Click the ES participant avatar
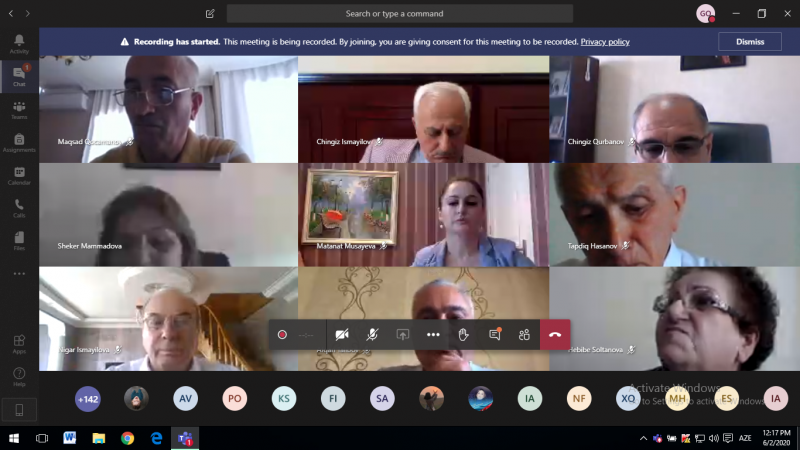This screenshot has height=450, width=800. pos(727,398)
